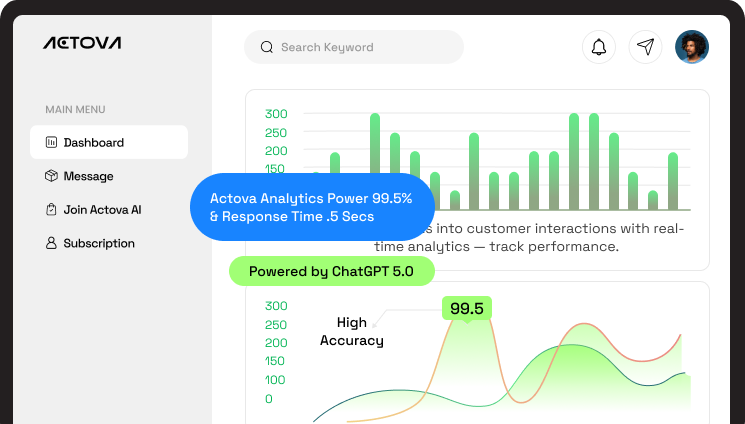Open the paper plane send icon
The image size is (745, 424).
point(646,47)
